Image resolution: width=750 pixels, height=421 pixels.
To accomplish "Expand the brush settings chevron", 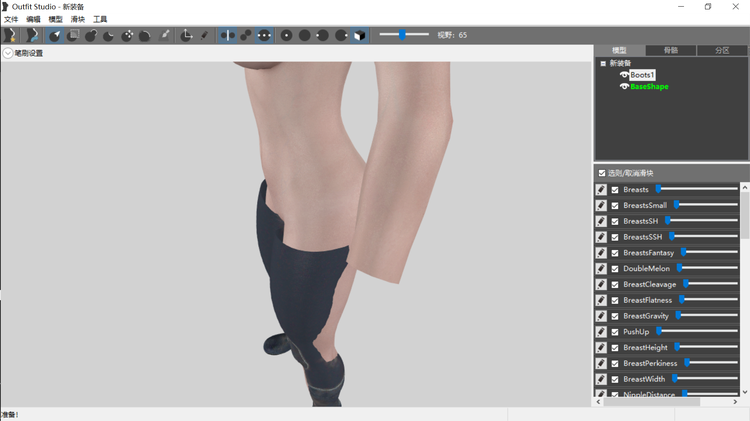I will pyautogui.click(x=8, y=53).
